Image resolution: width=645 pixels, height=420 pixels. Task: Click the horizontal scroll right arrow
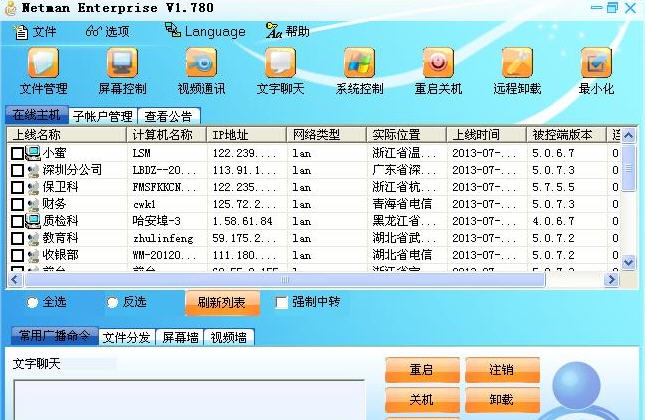[611, 280]
